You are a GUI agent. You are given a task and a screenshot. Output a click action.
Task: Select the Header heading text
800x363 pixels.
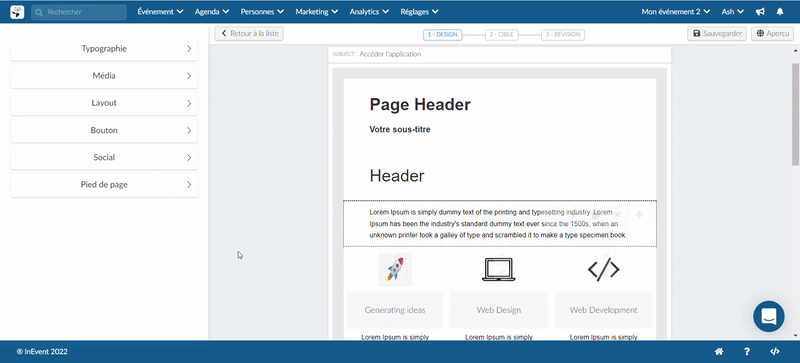(397, 176)
